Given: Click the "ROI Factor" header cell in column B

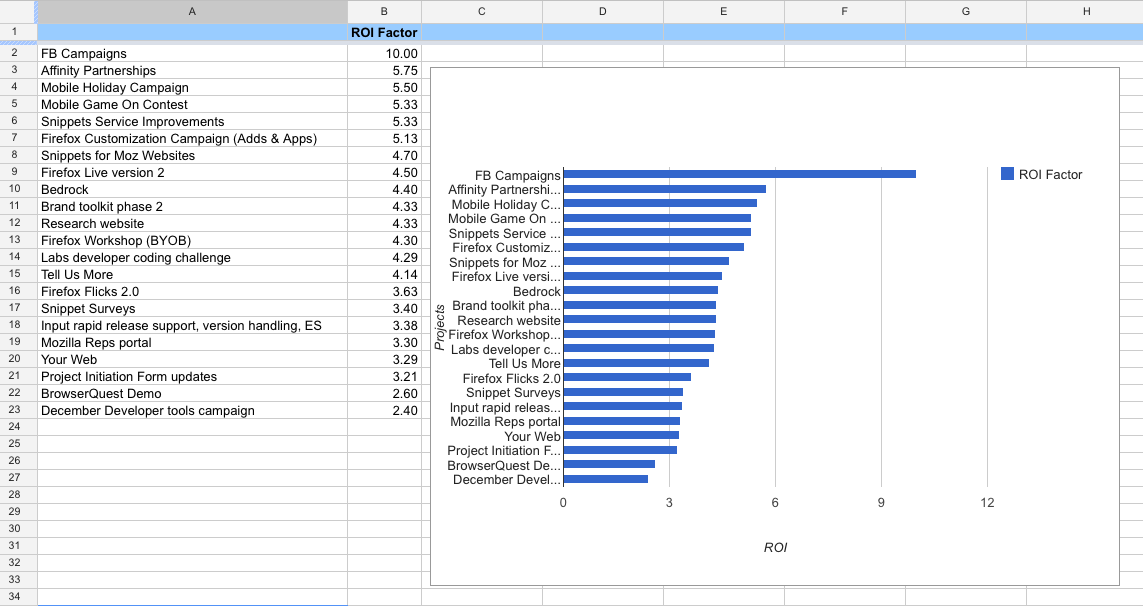Looking at the screenshot, I should [x=384, y=33].
